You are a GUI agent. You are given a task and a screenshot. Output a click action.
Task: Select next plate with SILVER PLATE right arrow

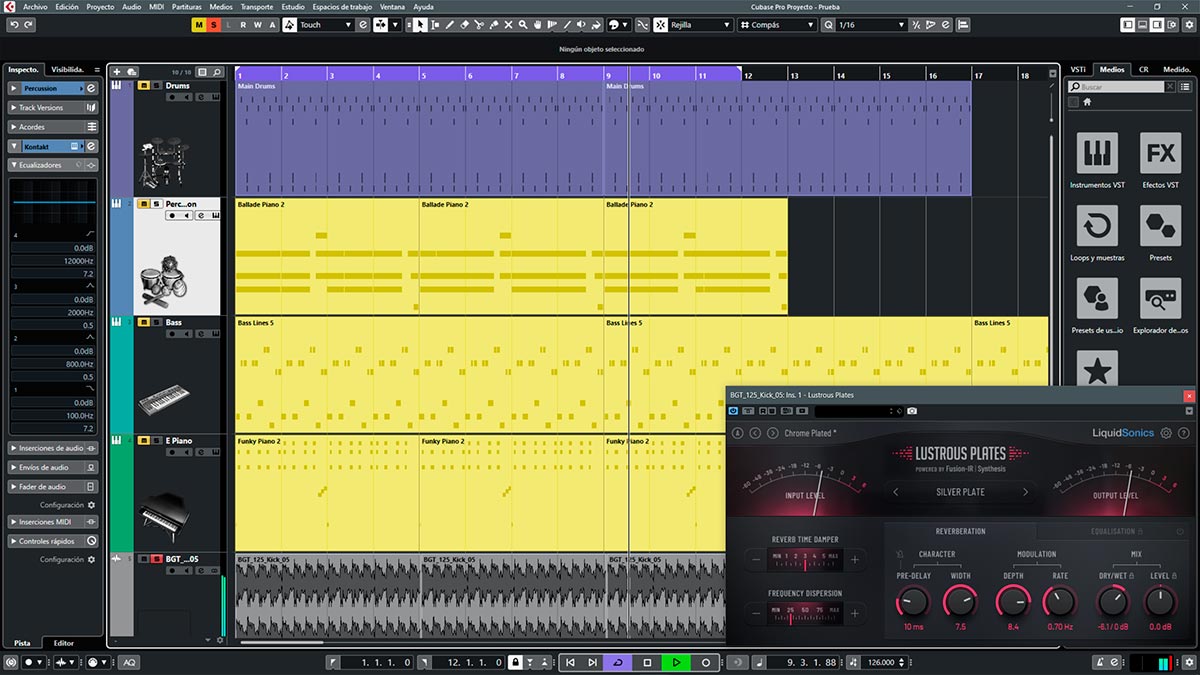(1025, 492)
